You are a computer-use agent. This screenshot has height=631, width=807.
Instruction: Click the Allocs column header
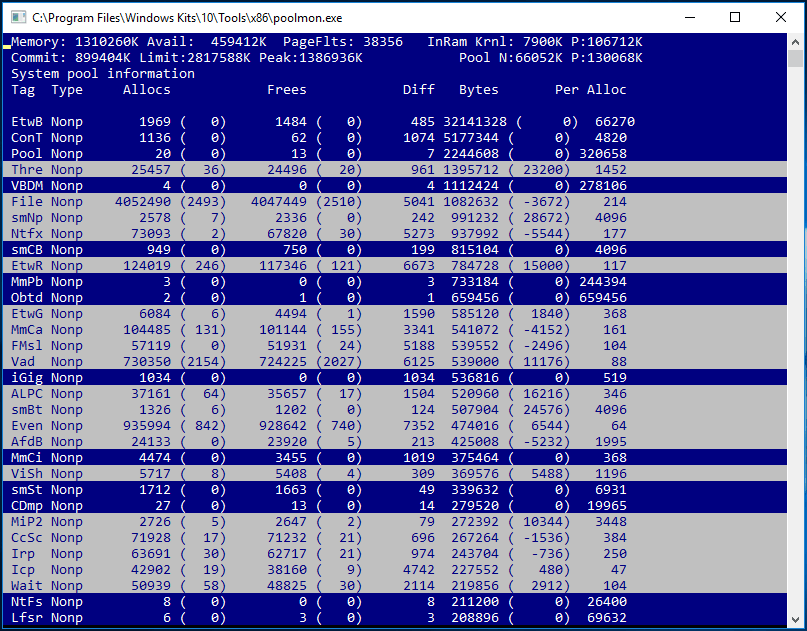pyautogui.click(x=146, y=90)
